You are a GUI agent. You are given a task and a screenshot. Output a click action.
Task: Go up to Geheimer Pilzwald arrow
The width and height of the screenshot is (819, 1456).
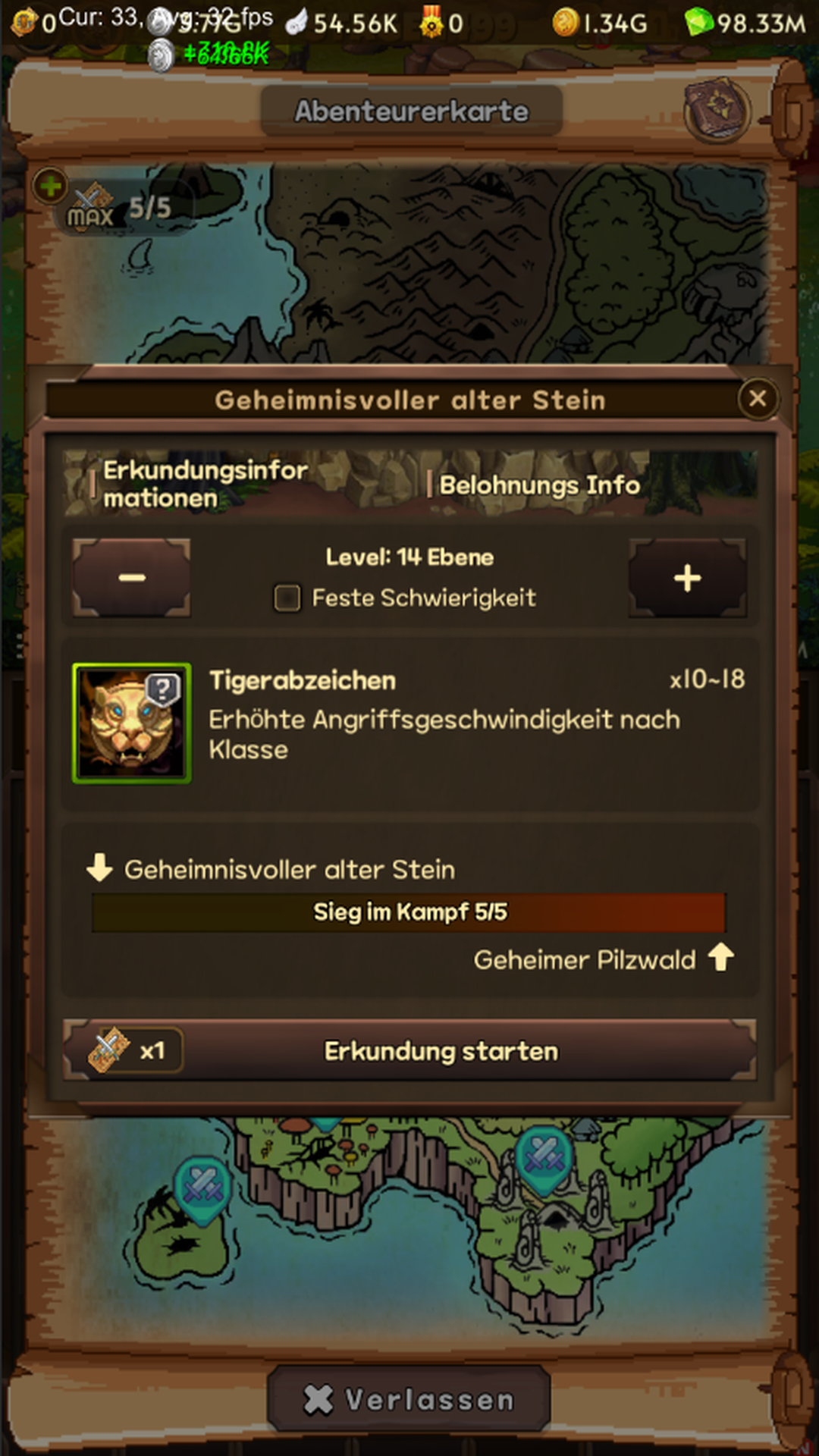pos(720,958)
